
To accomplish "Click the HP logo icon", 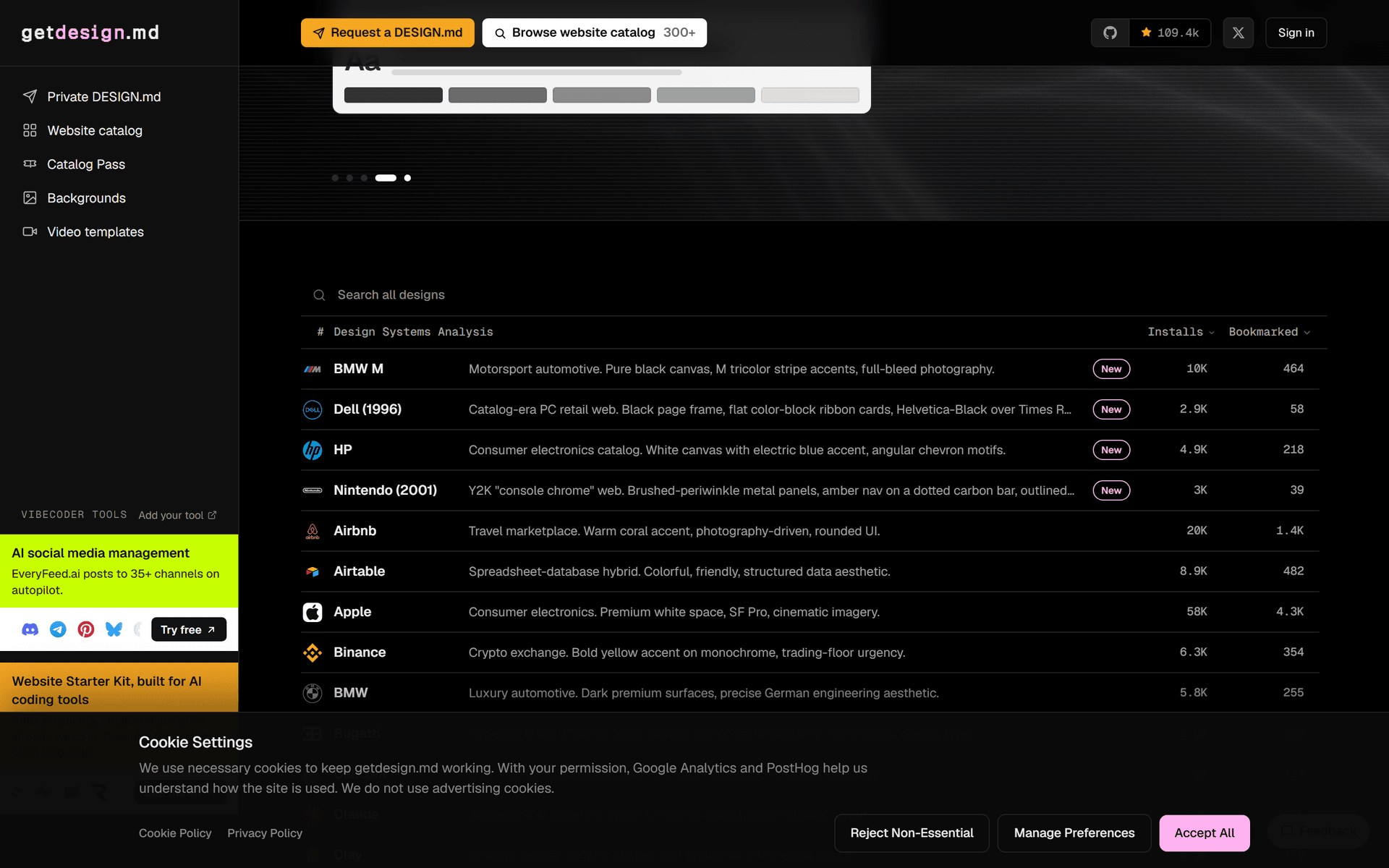I will click(x=313, y=450).
